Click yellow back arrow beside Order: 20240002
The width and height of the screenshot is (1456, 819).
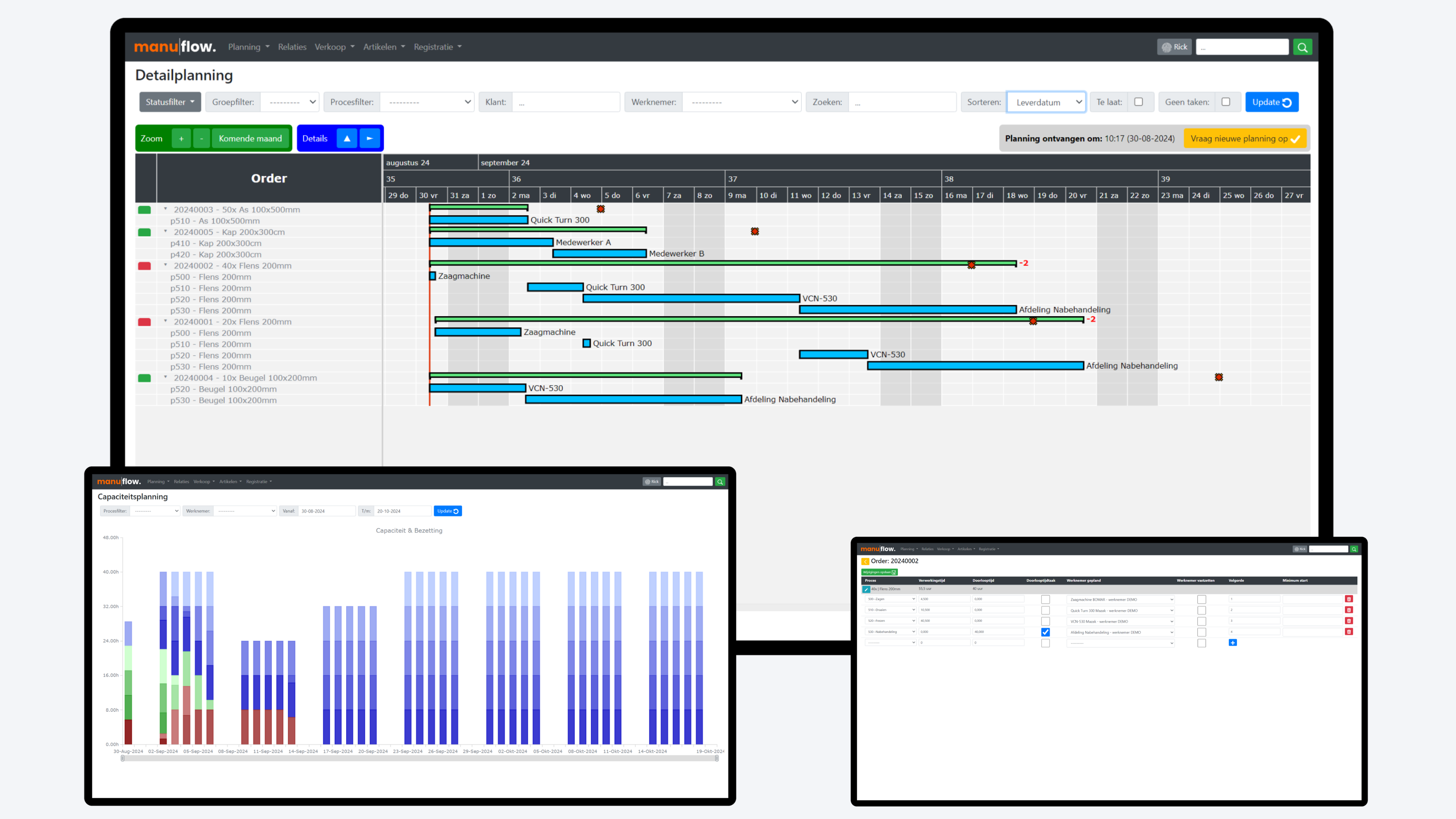point(865,561)
